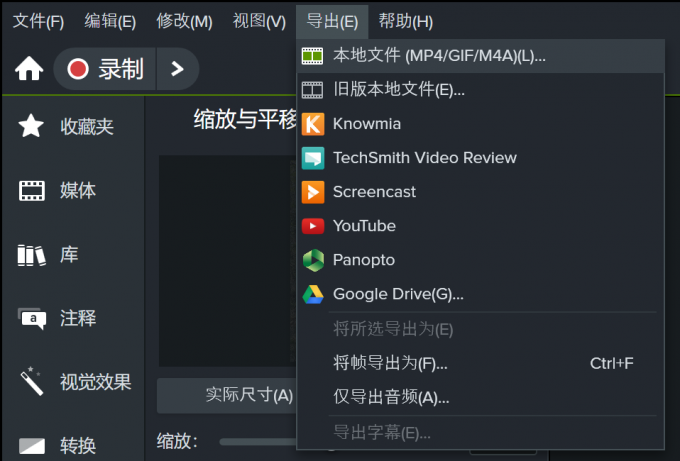Open the 收藏夹 favorites star icon

pos(32,126)
